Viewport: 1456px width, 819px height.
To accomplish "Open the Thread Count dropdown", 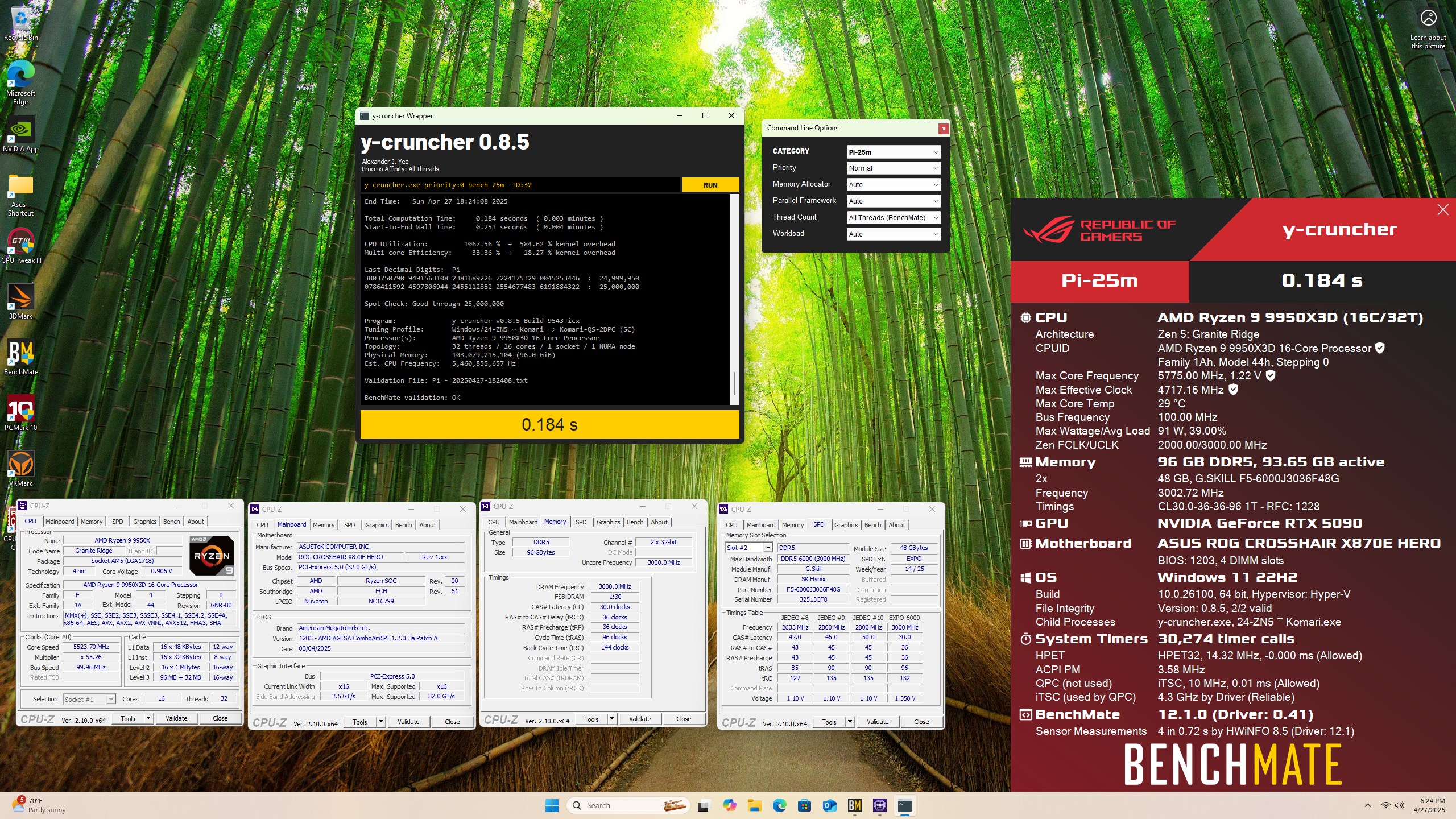I will [x=894, y=218].
